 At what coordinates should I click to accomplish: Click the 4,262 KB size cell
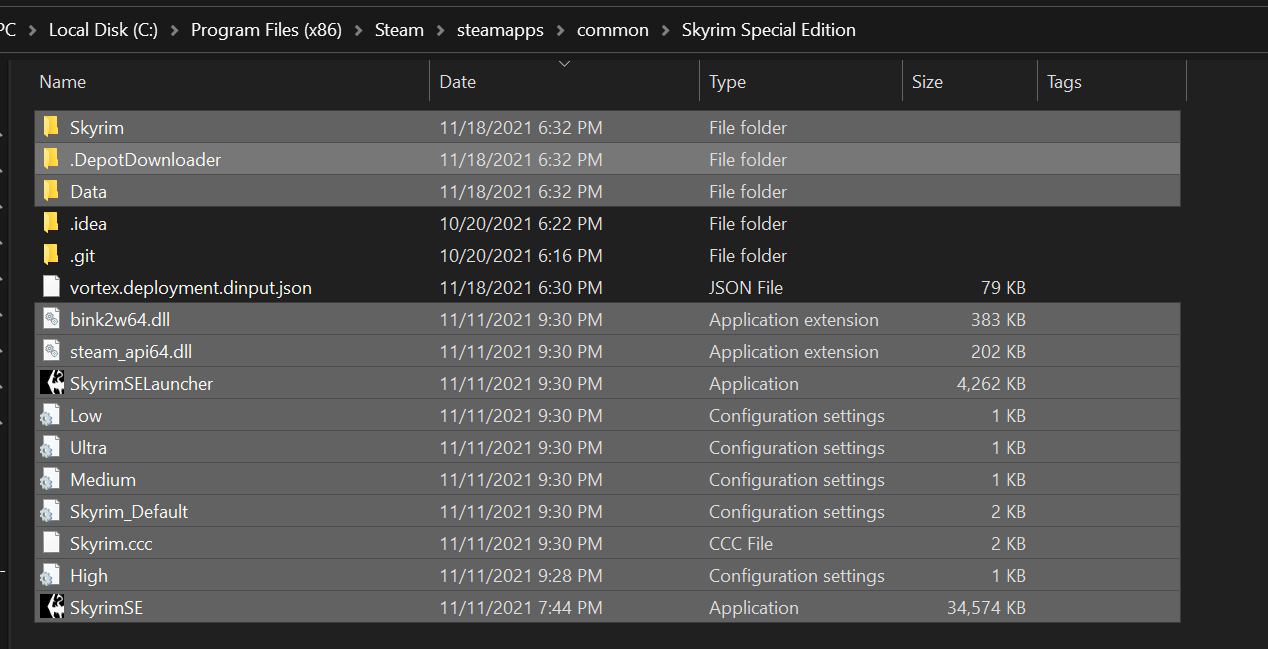(991, 384)
